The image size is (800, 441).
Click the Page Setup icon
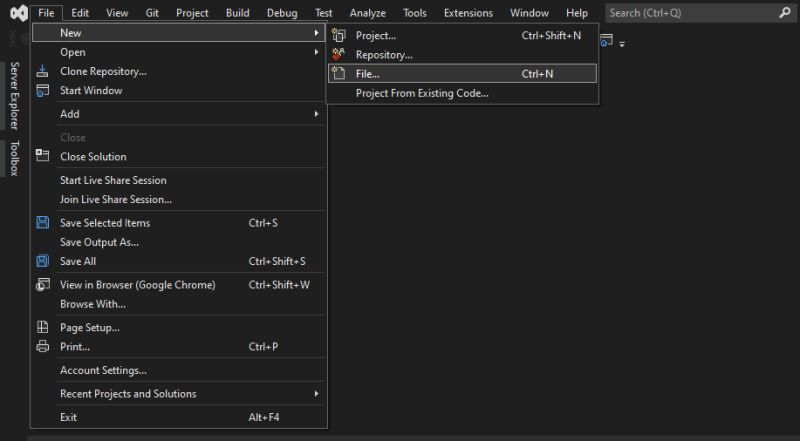pyautogui.click(x=43, y=327)
